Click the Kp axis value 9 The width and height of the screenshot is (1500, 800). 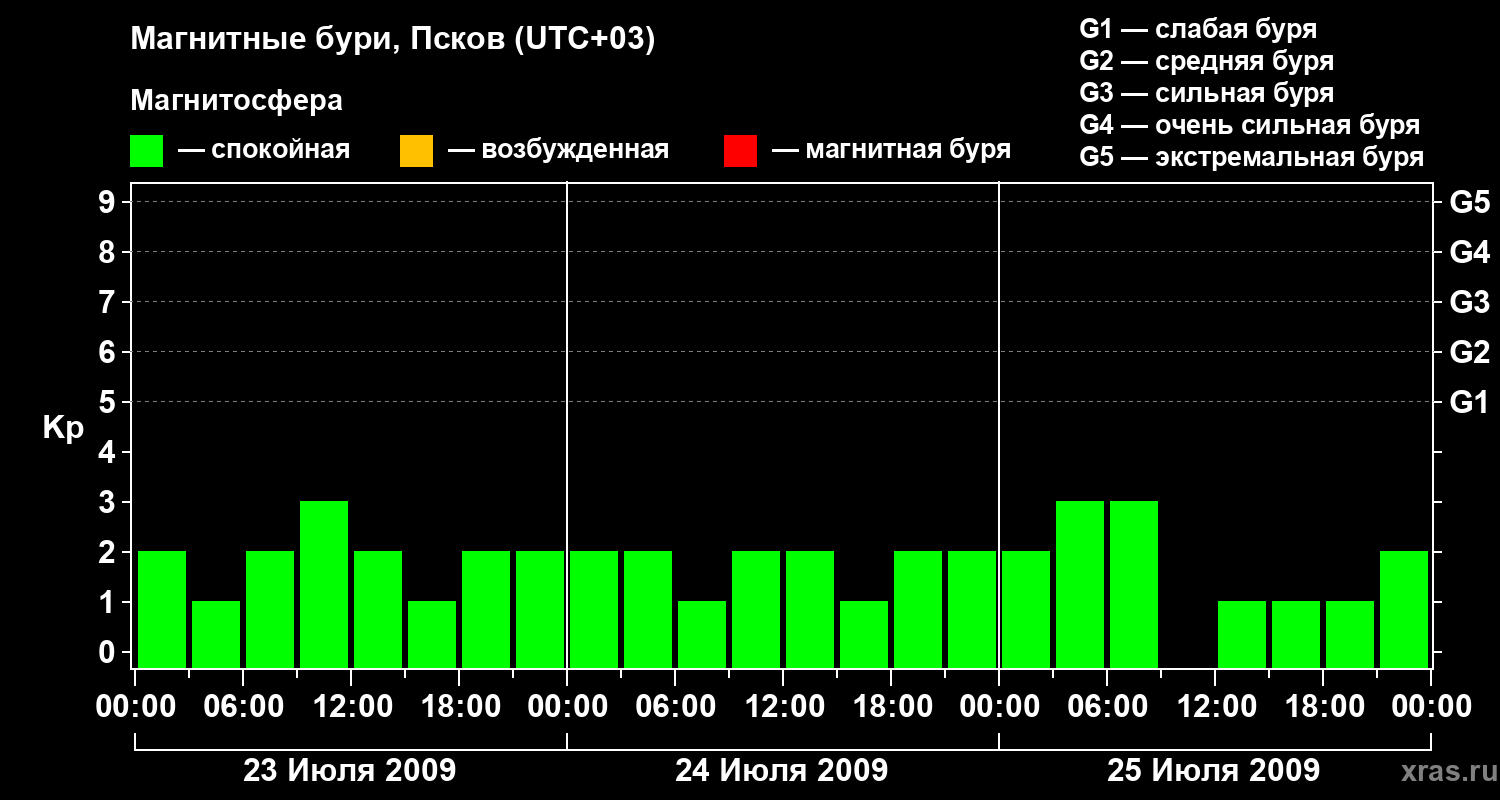(x=109, y=202)
